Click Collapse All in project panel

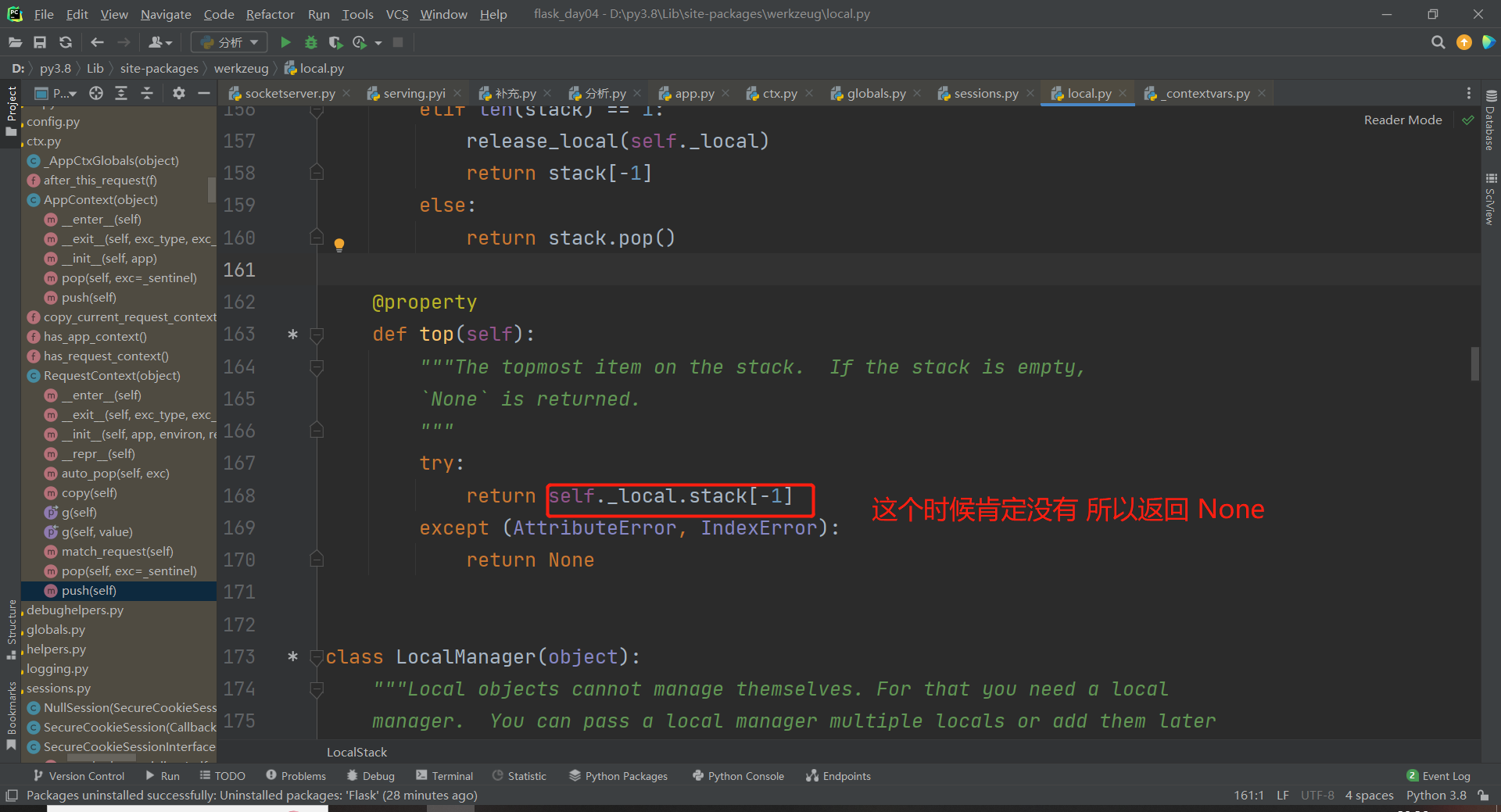[x=147, y=94]
